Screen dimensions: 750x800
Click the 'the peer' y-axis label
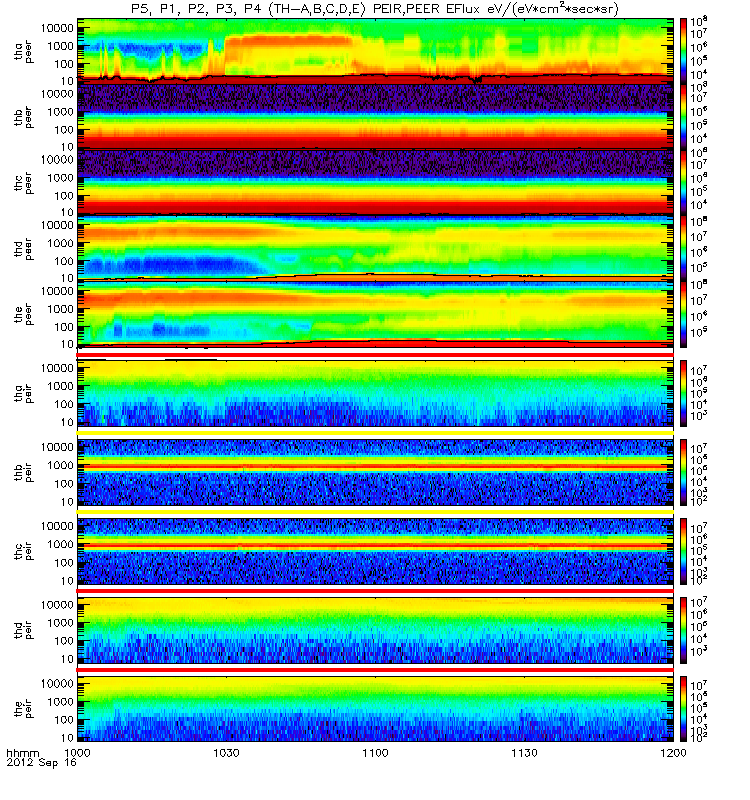23,314
